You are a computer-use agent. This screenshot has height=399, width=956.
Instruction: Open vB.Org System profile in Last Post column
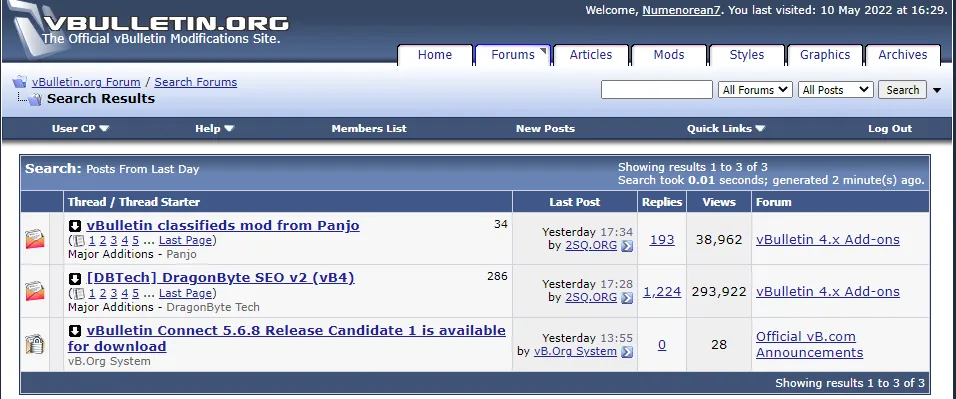575,351
